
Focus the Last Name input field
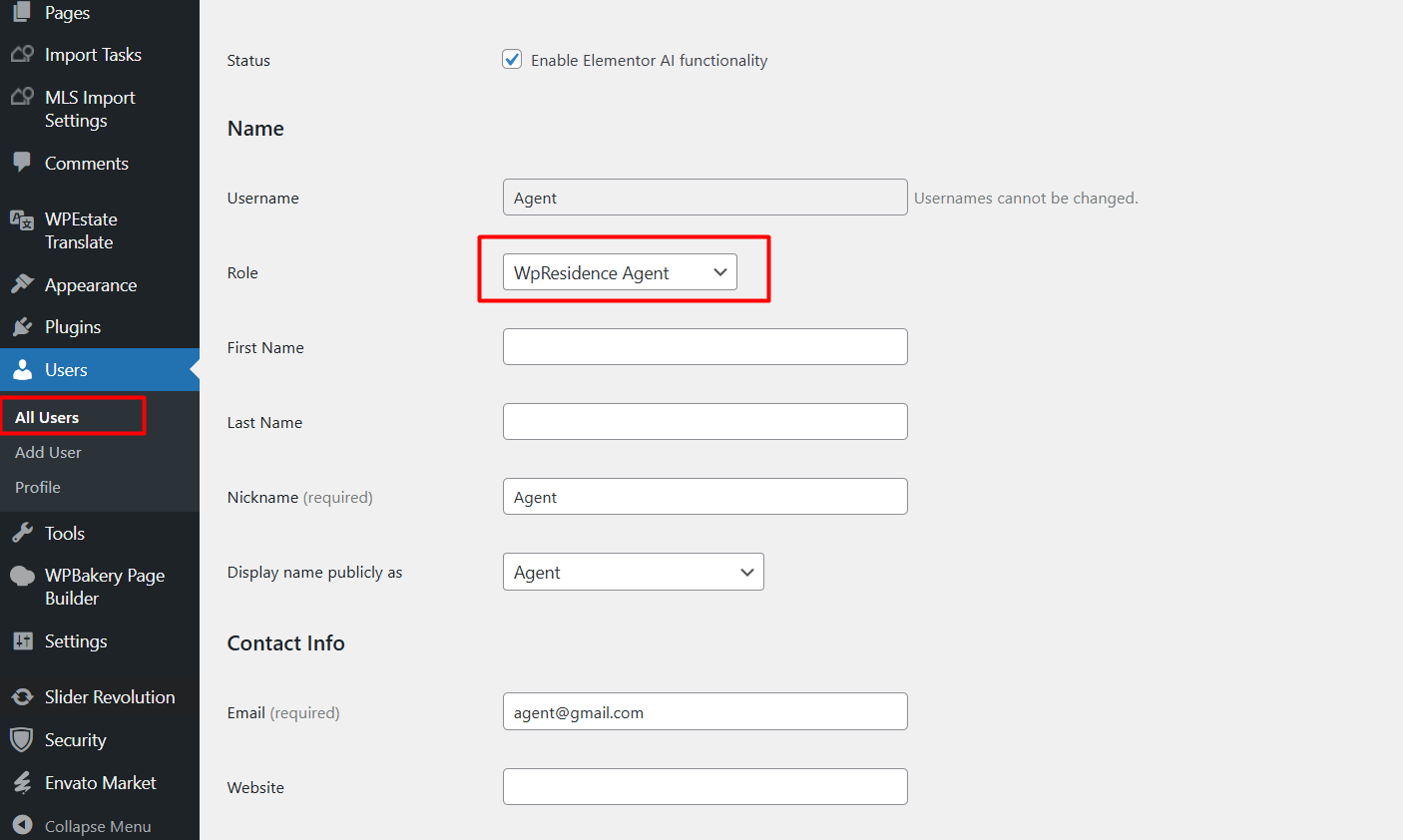pyautogui.click(x=704, y=421)
